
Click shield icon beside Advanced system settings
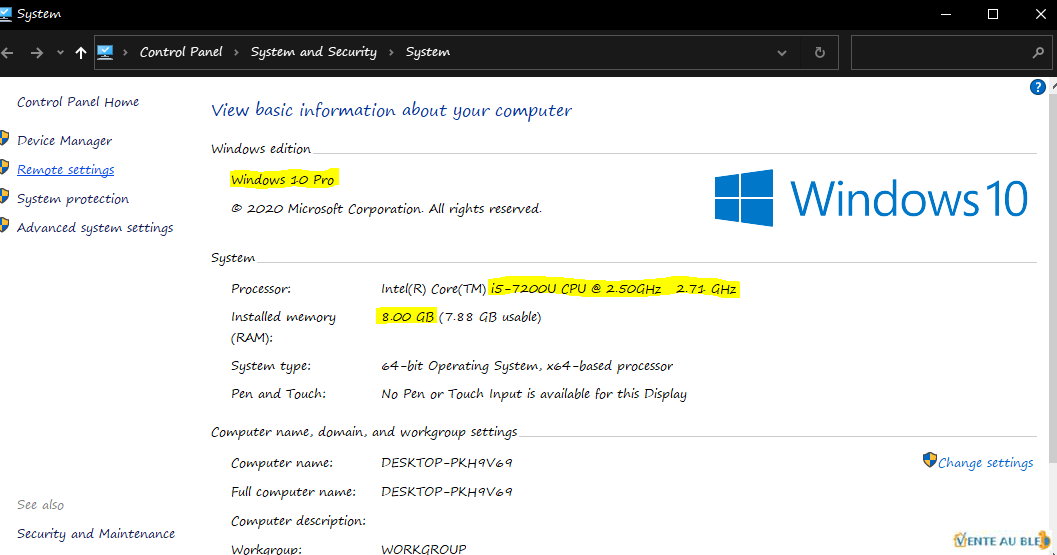tap(4, 225)
